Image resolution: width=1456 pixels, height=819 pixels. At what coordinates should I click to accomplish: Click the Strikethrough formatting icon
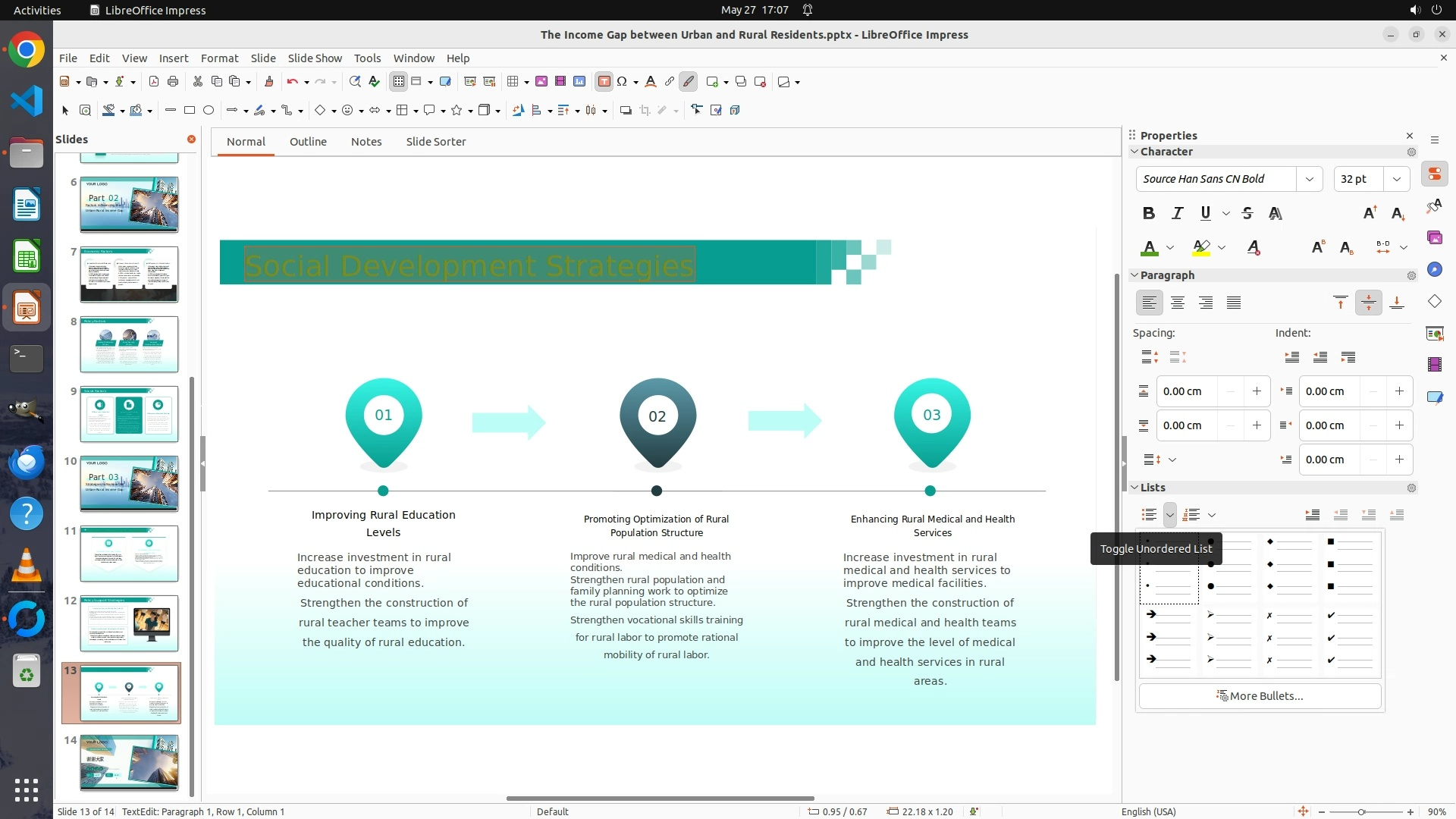coord(1247,214)
